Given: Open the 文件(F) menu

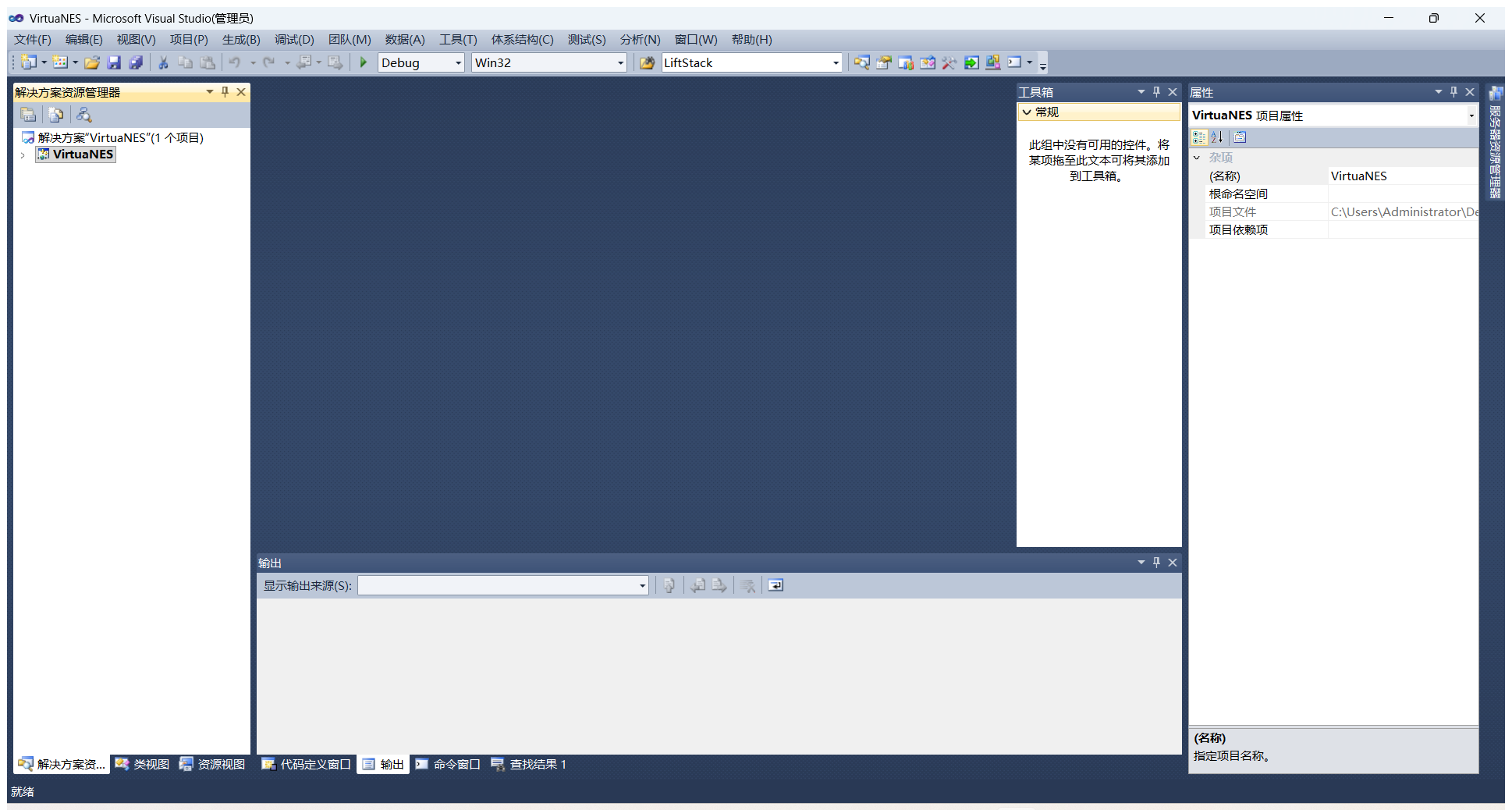Looking at the screenshot, I should coord(33,40).
